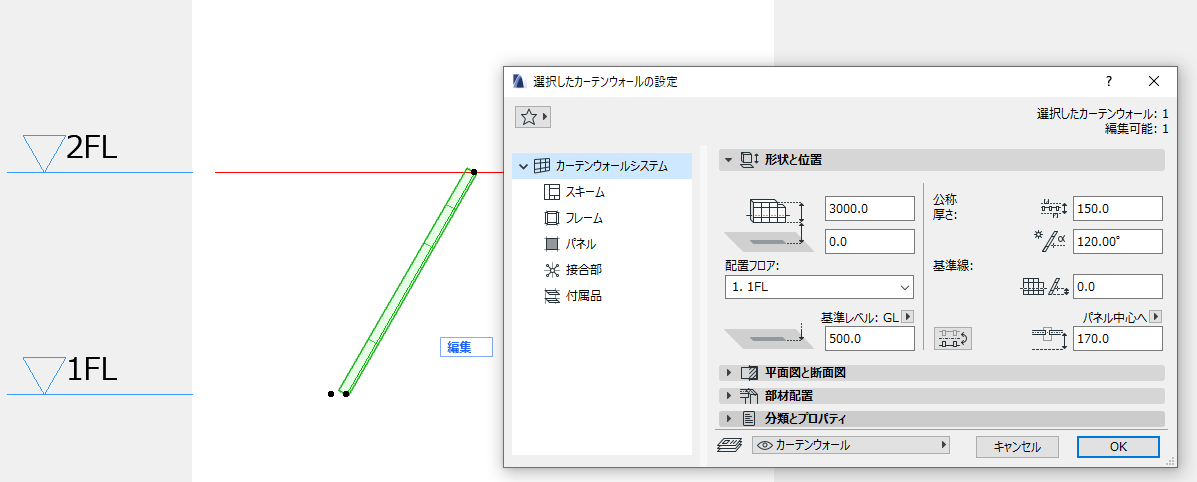Viewport: 1197px width, 482px height.
Task: Click the スキーム grid icon
Action: 551,192
